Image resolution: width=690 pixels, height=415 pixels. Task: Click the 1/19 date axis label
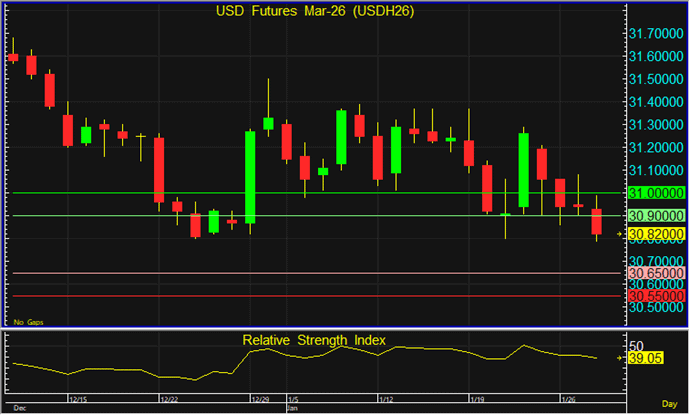(x=476, y=398)
